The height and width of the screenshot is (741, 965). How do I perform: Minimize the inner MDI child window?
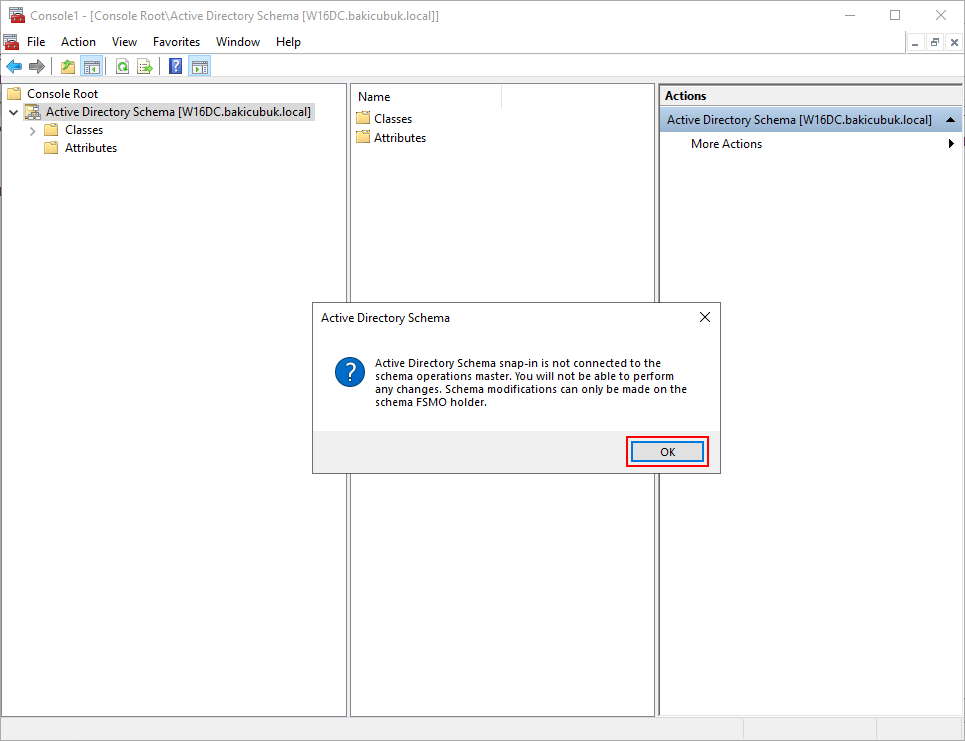coord(915,42)
